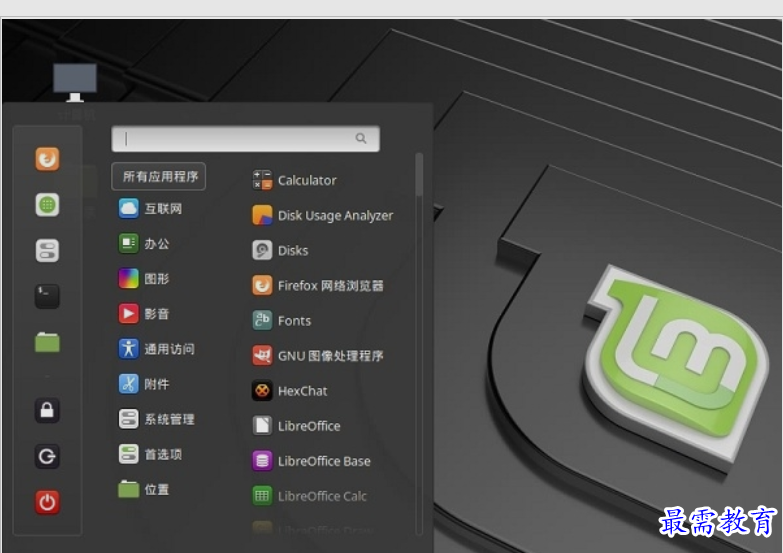Screen dimensions: 783x553
Task: Select the 附件 category
Action: pyautogui.click(x=144, y=384)
